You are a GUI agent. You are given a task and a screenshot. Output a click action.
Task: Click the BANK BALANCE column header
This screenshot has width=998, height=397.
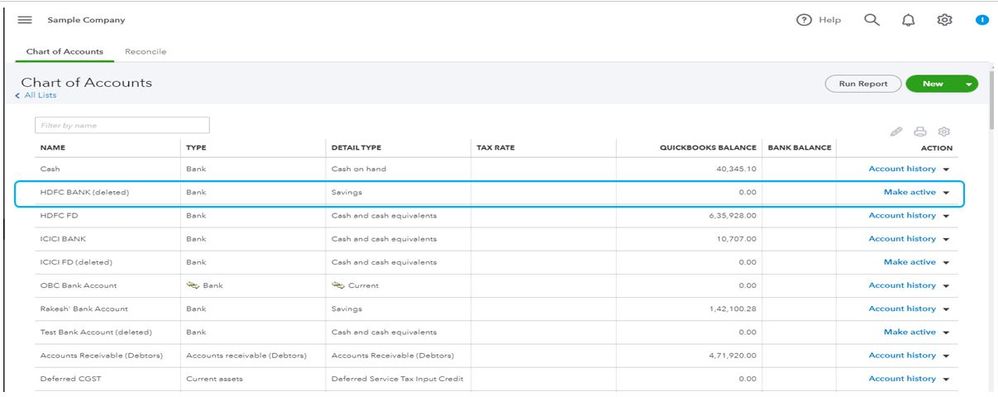point(799,148)
